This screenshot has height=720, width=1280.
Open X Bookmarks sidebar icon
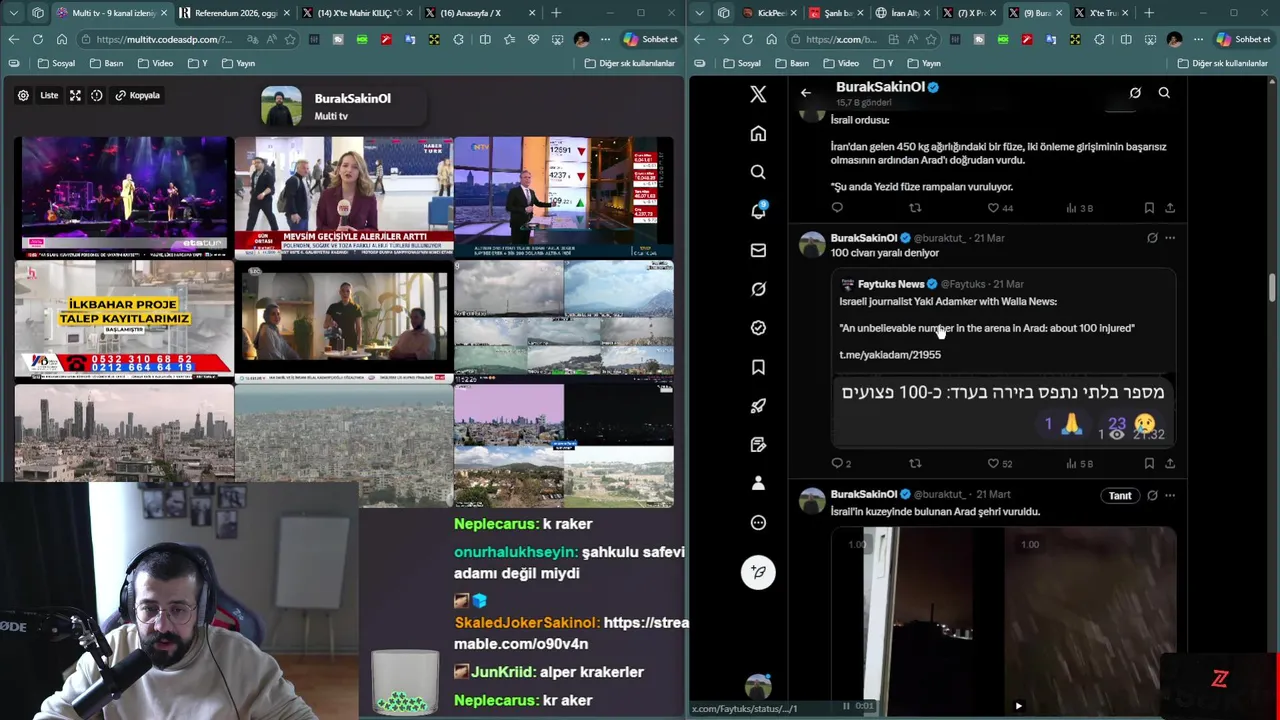tap(758, 367)
